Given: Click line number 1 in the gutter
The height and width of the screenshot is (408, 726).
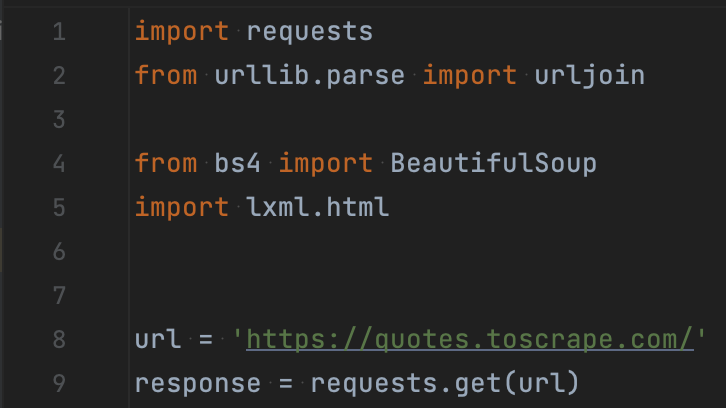Looking at the screenshot, I should coord(59,32).
